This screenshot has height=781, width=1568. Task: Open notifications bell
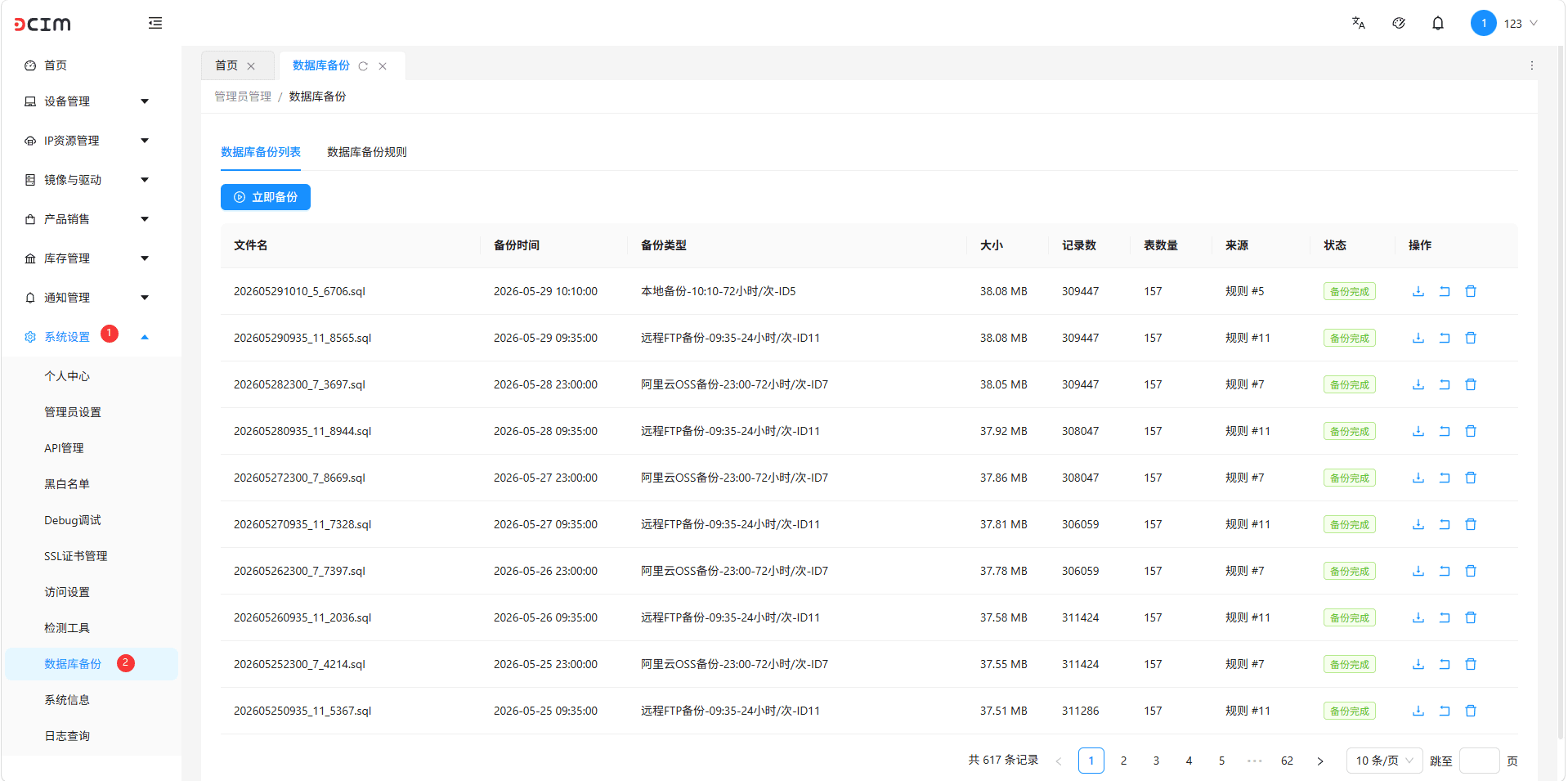pos(1437,23)
